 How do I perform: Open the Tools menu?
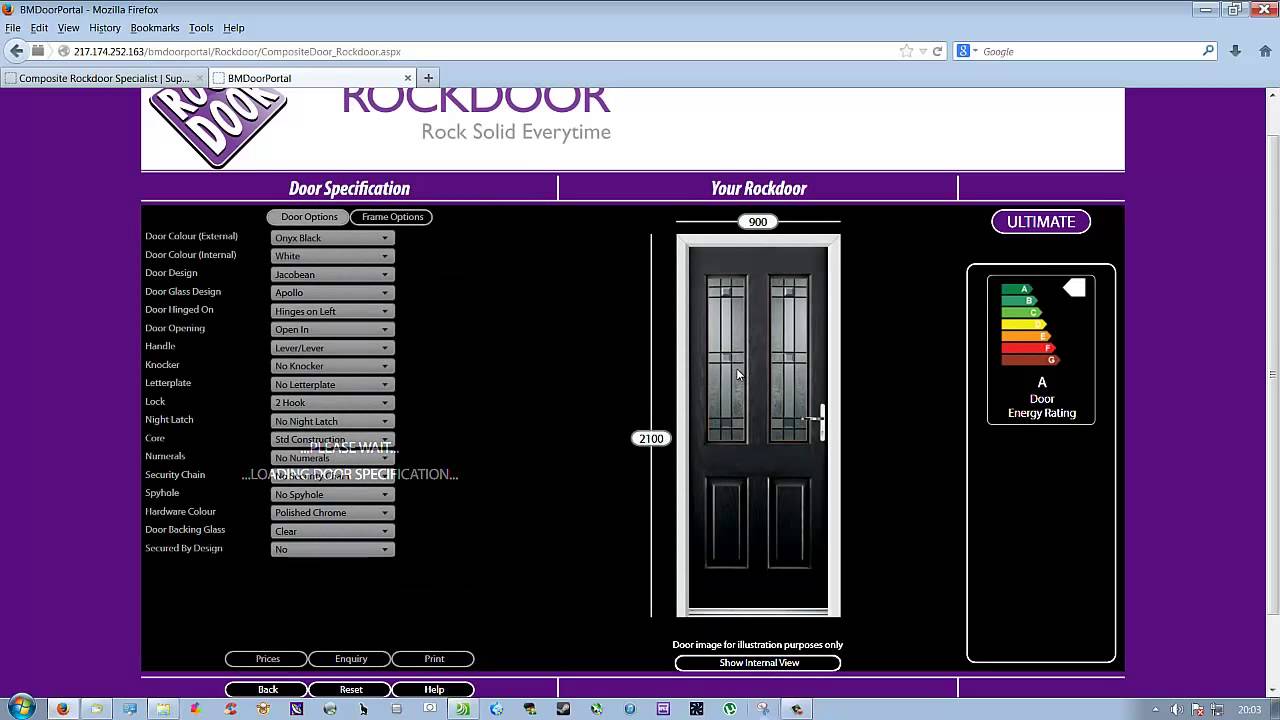tap(201, 28)
